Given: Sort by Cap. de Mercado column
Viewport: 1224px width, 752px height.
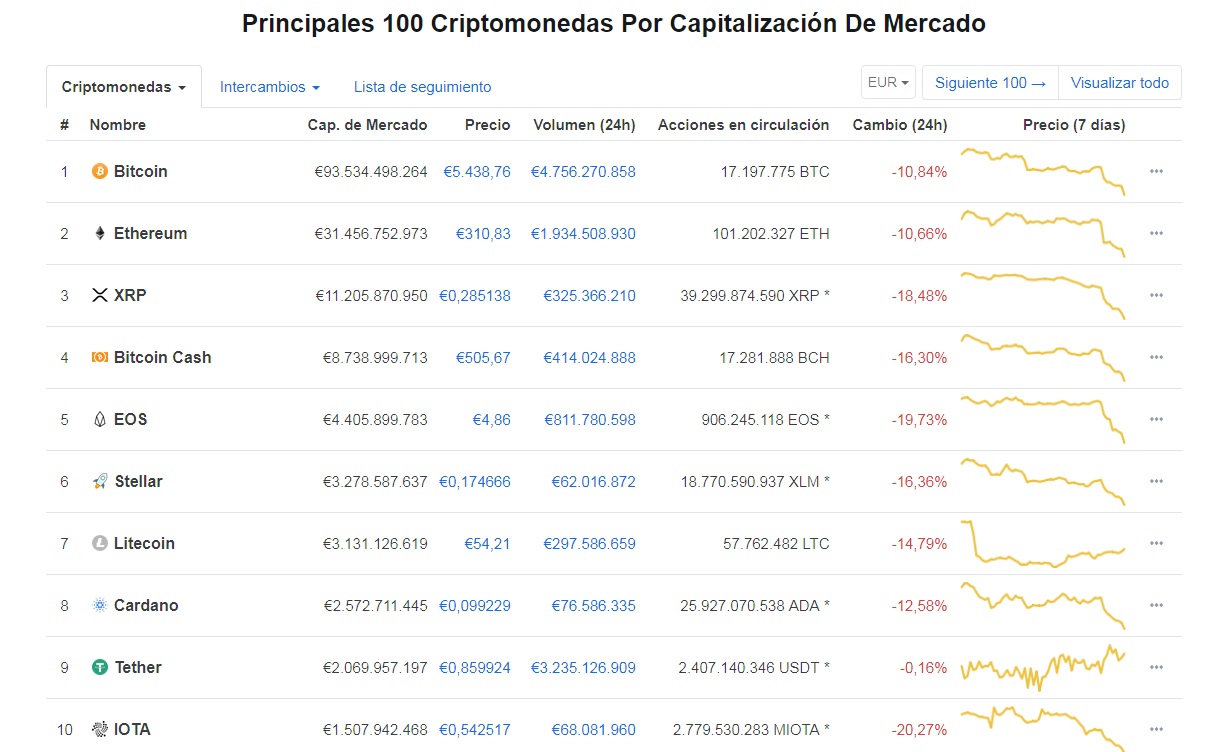Looking at the screenshot, I should tap(367, 125).
